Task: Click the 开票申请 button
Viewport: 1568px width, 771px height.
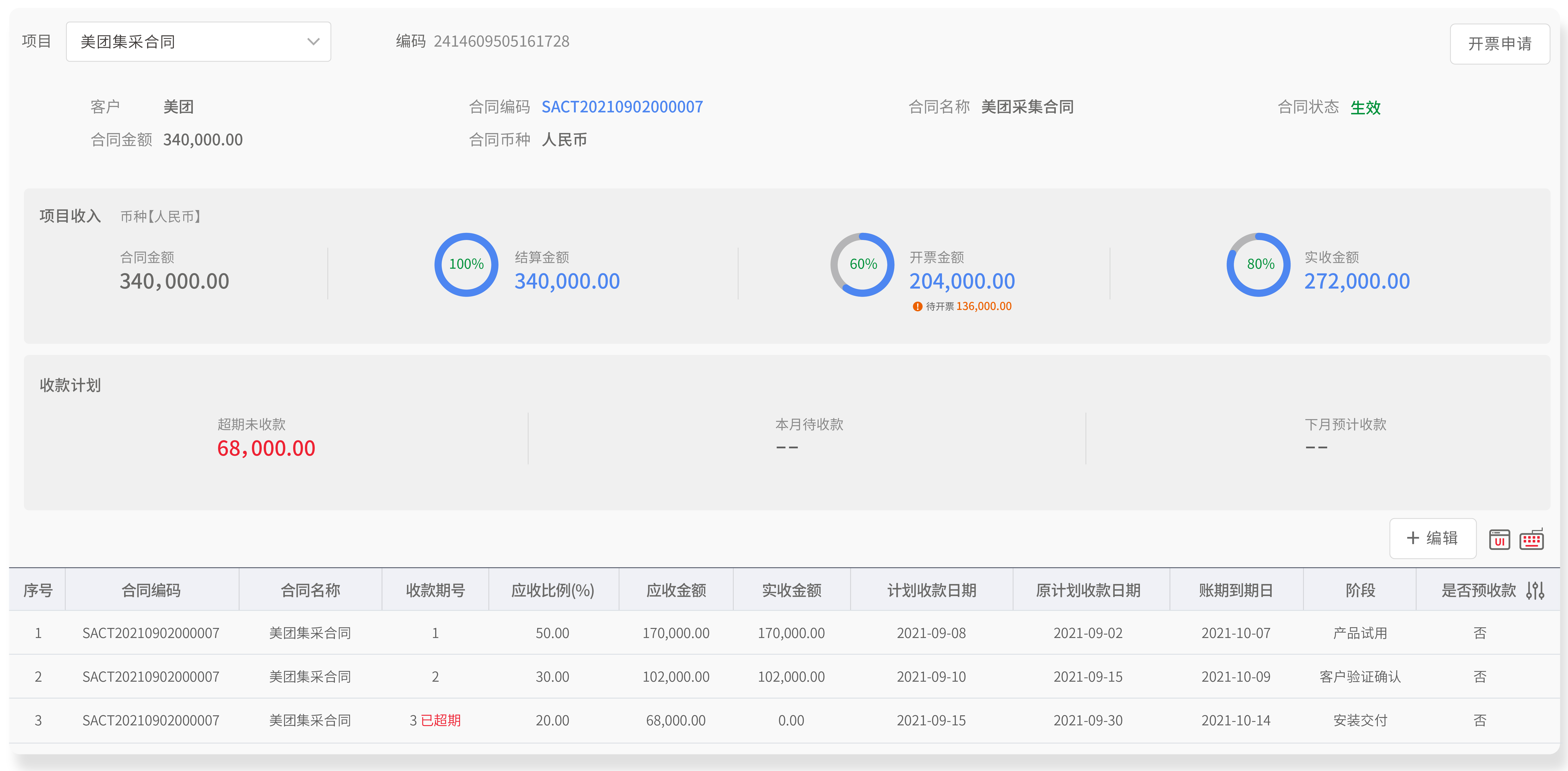Action: [1499, 44]
